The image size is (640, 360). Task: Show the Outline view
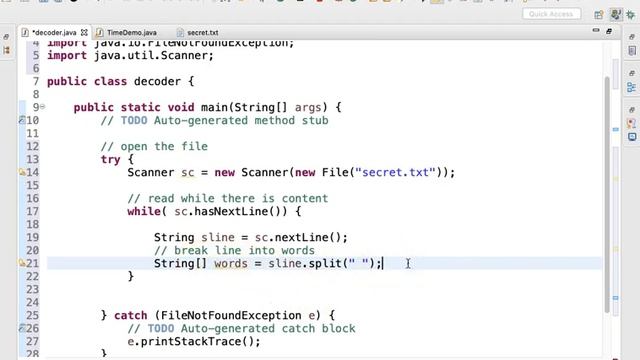coord(631,87)
